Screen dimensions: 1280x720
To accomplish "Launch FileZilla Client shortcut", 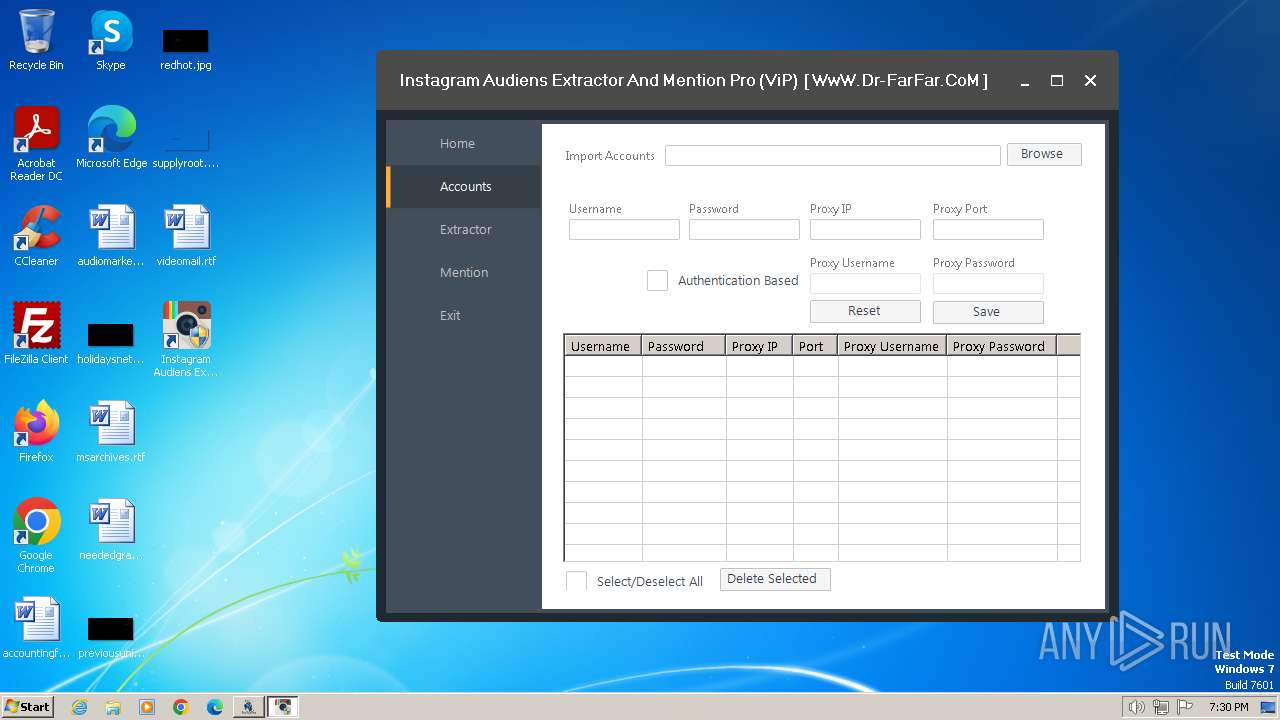I will click(36, 334).
